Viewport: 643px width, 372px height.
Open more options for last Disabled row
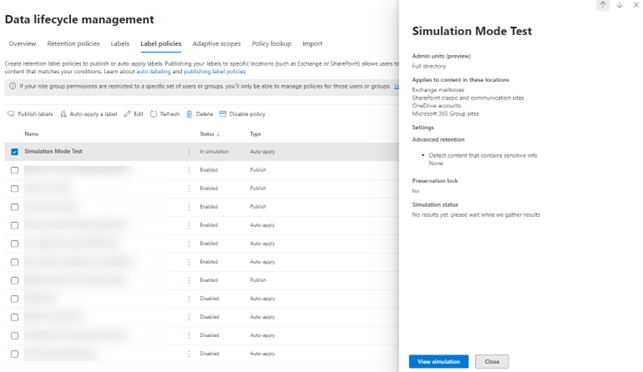[189, 354]
